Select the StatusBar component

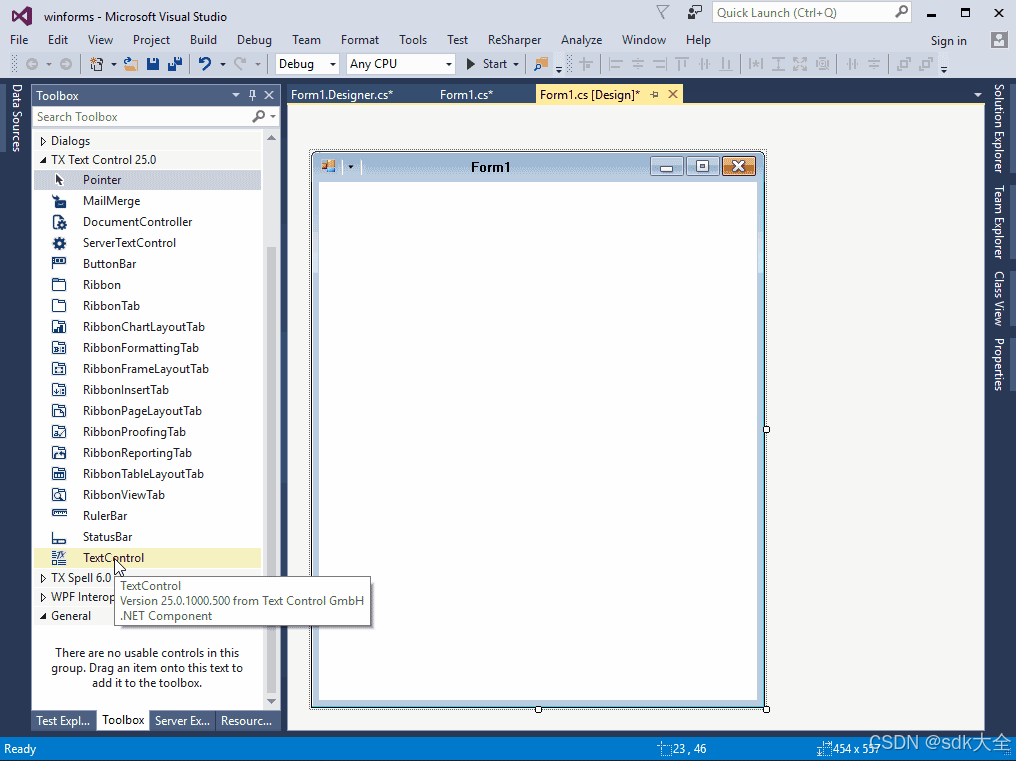(x=109, y=536)
